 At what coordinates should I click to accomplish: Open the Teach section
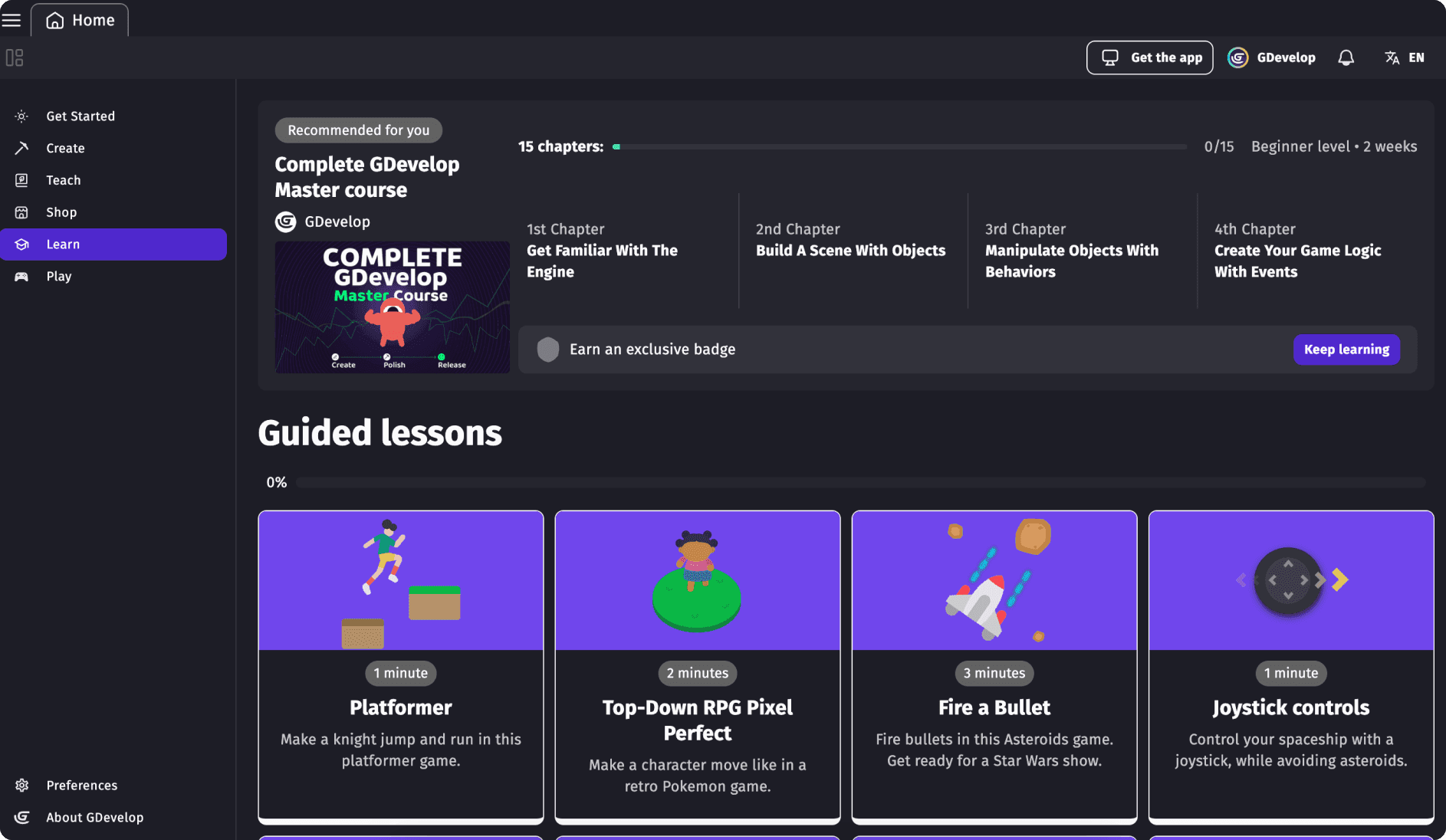(x=63, y=181)
